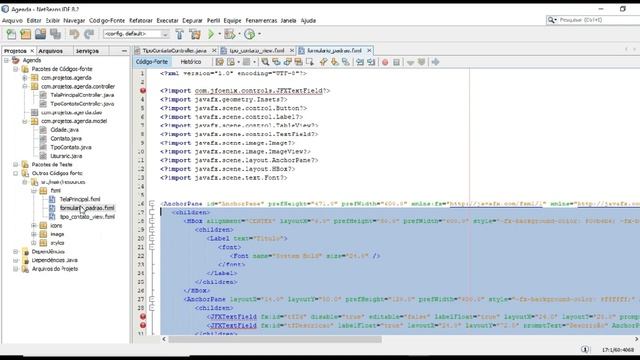Click the Toggle Highlight Search editor icon
This screenshot has height=360, width=640.
pos(299,62)
